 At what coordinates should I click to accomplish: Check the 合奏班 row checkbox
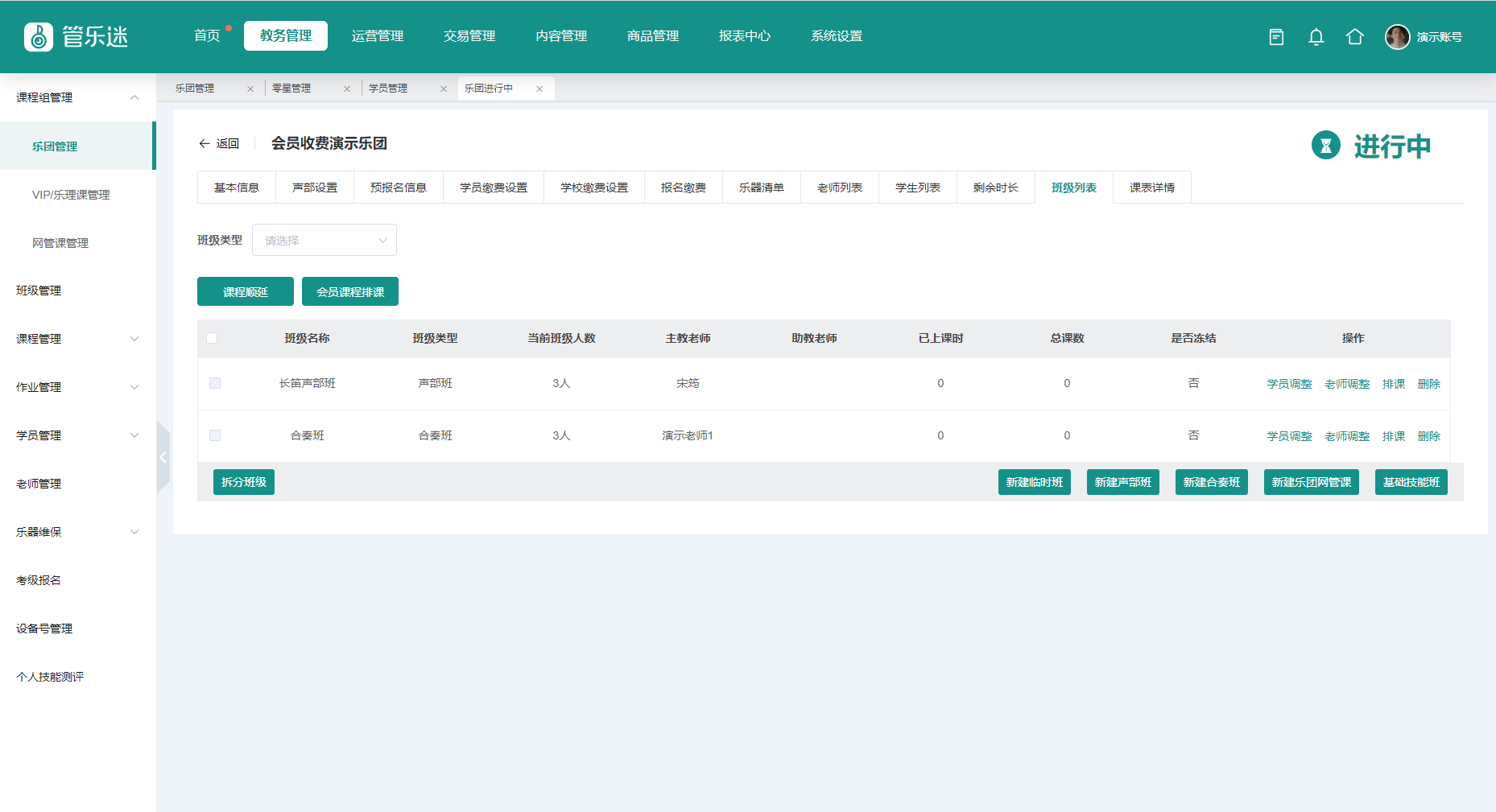(x=215, y=435)
